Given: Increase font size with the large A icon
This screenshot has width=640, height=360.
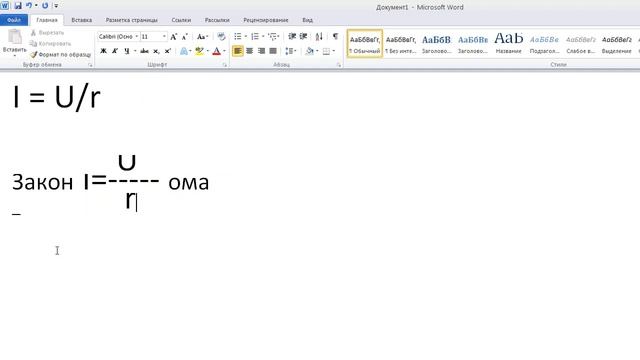Looking at the screenshot, I should tap(173, 37).
